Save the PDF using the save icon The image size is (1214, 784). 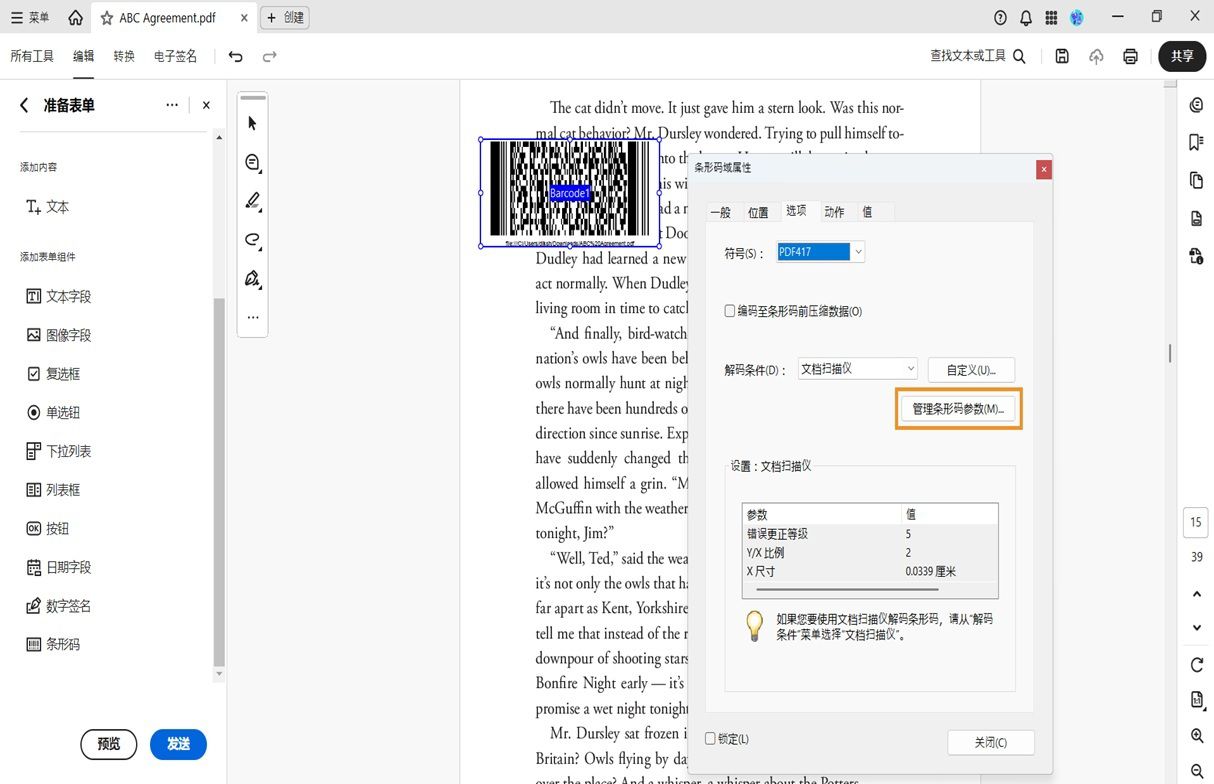(x=1062, y=56)
